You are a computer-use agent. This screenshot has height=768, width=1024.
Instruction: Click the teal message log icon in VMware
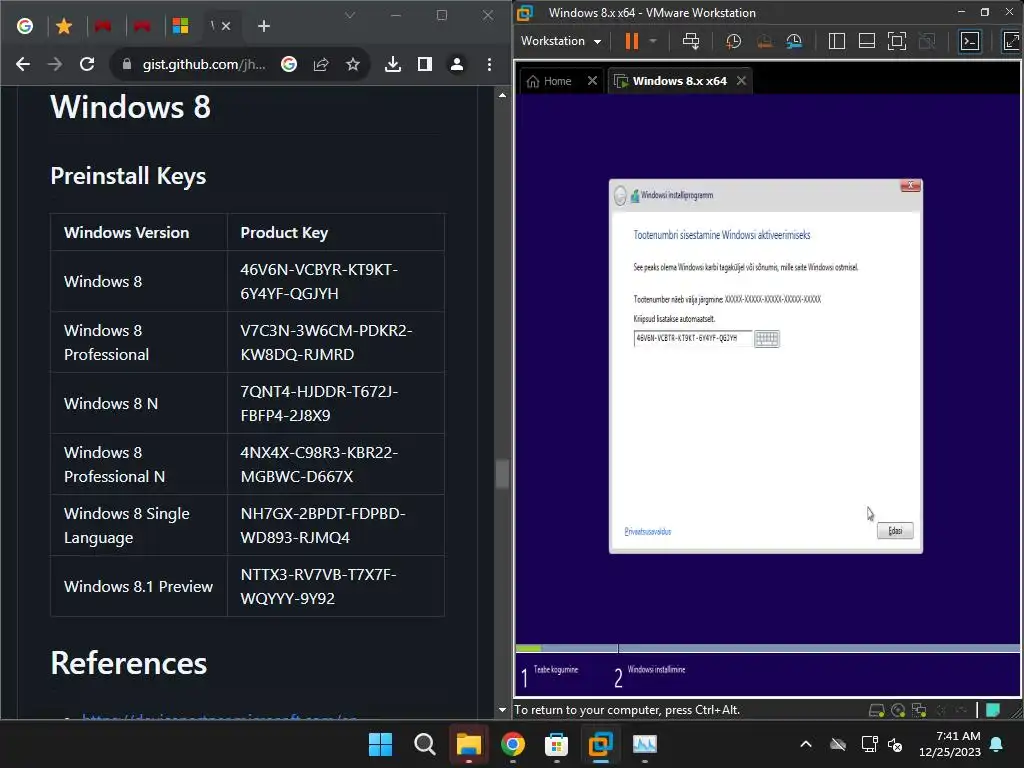[x=993, y=710]
